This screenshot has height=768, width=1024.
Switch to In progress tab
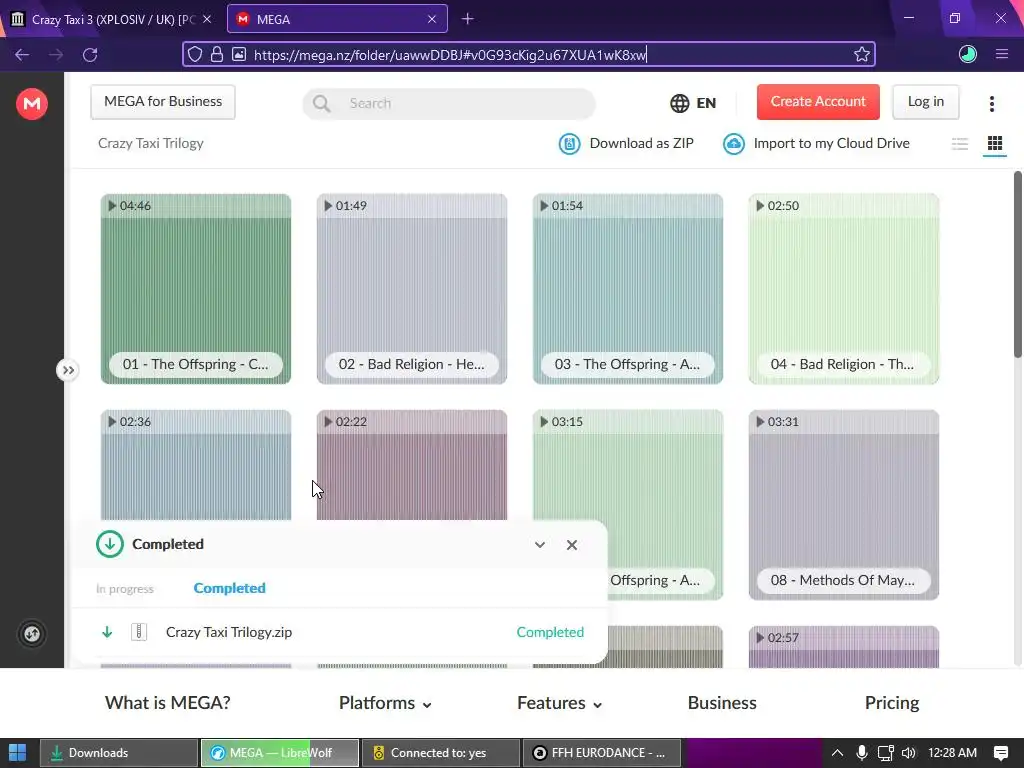pyautogui.click(x=125, y=588)
